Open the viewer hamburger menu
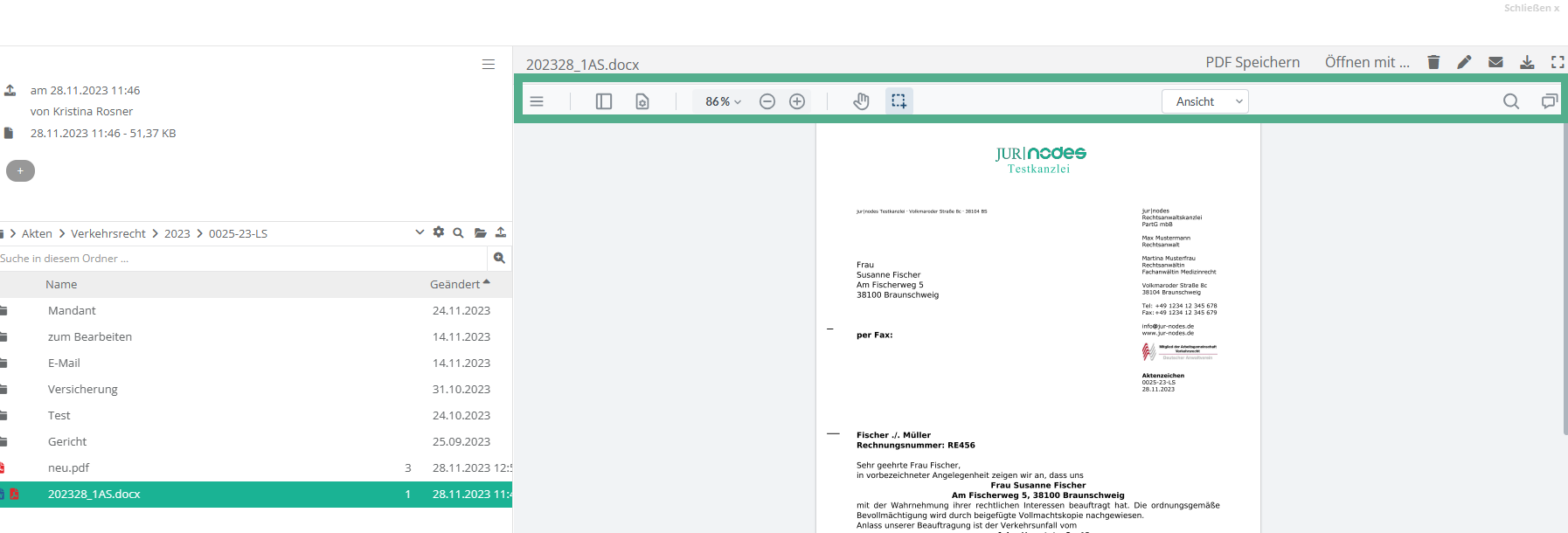This screenshot has width=1568, height=533. point(537,101)
